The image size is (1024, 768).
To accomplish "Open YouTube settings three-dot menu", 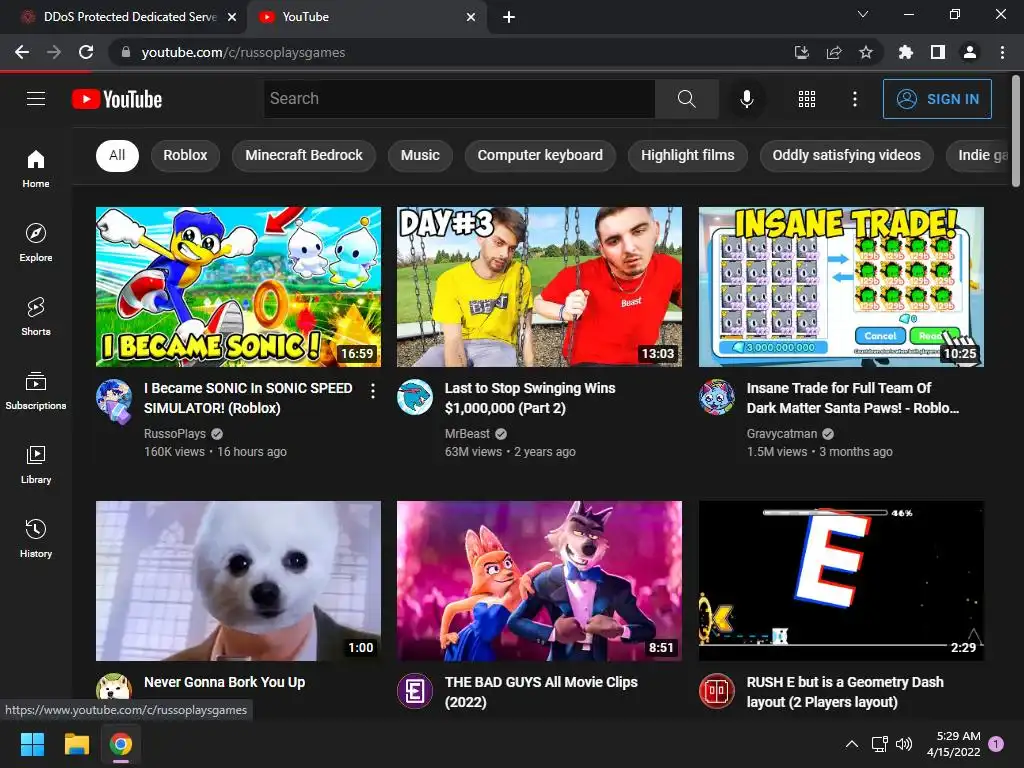I will [854, 99].
